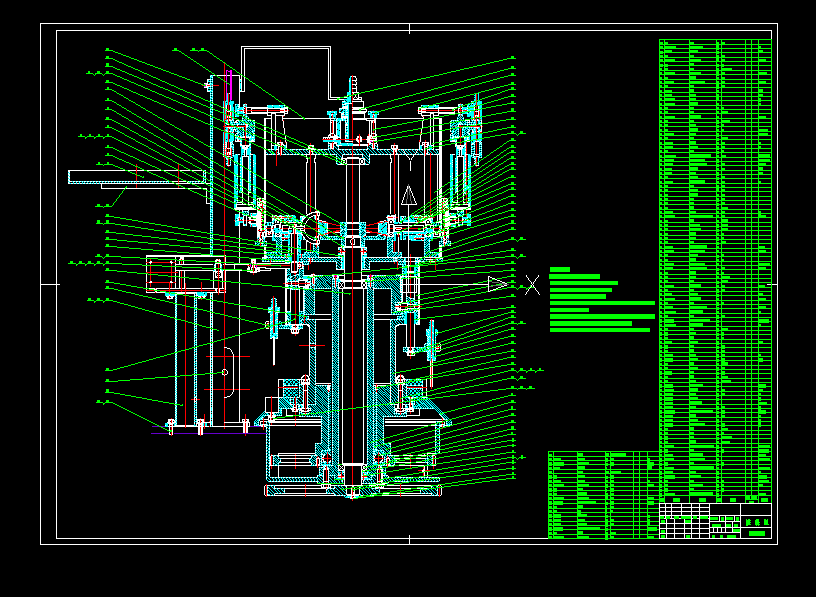Select the right-pointing arrow beside the assembly
This screenshot has height=597, width=816.
(497, 284)
